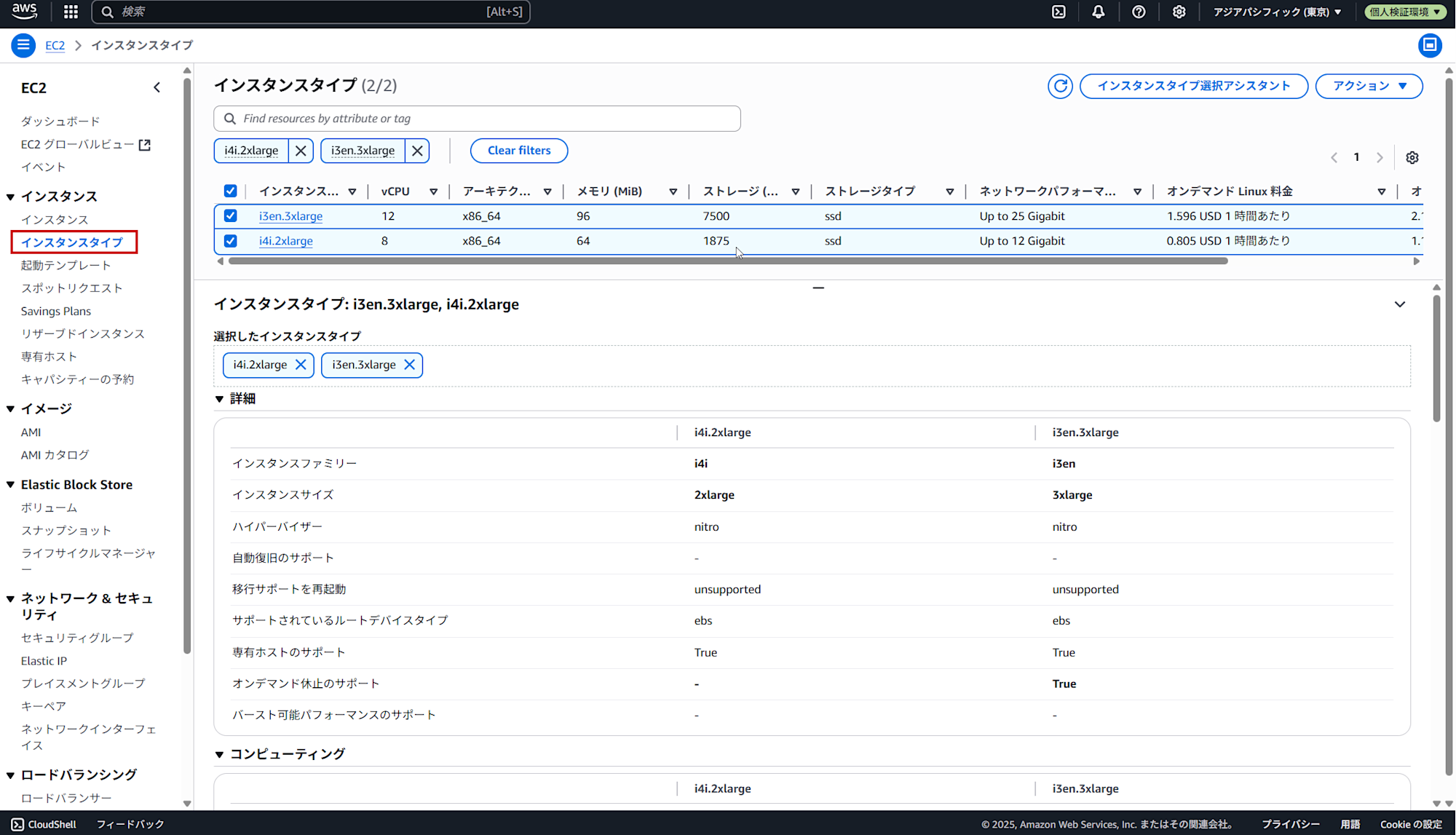Open インスタンスタイプ in sidebar
The image size is (1456, 835).
click(x=73, y=242)
